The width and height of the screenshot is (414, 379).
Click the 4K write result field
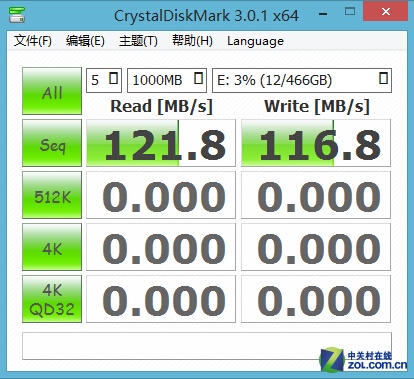316,247
